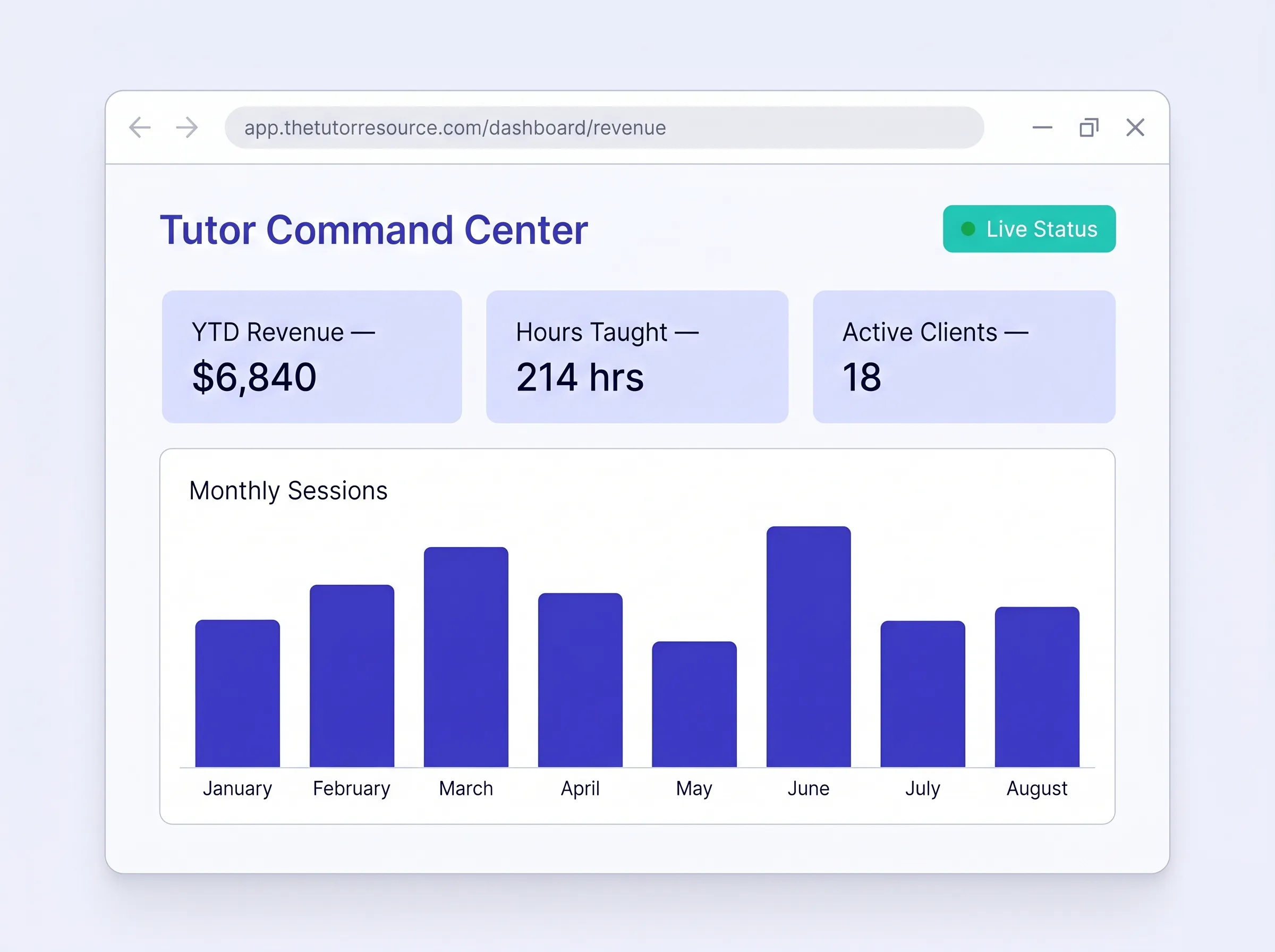This screenshot has width=1275, height=952.
Task: Select the May bar in chart
Action: [x=694, y=704]
